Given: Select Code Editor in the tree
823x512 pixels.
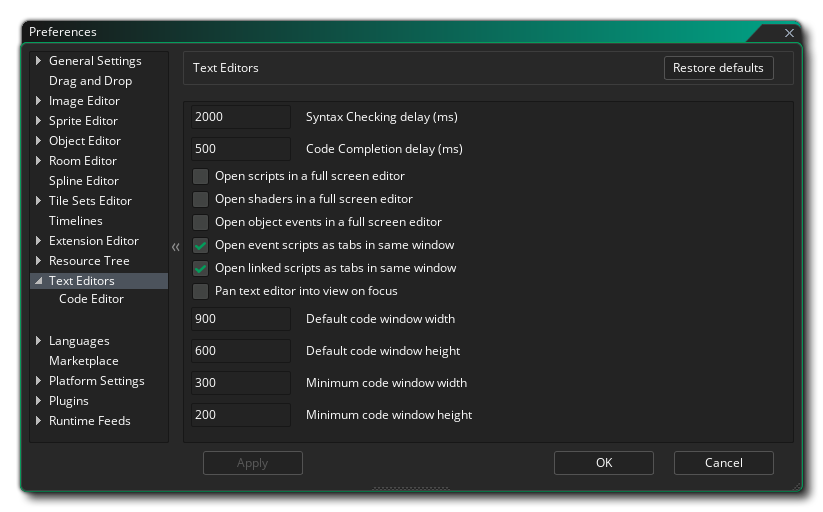Looking at the screenshot, I should pos(91,299).
